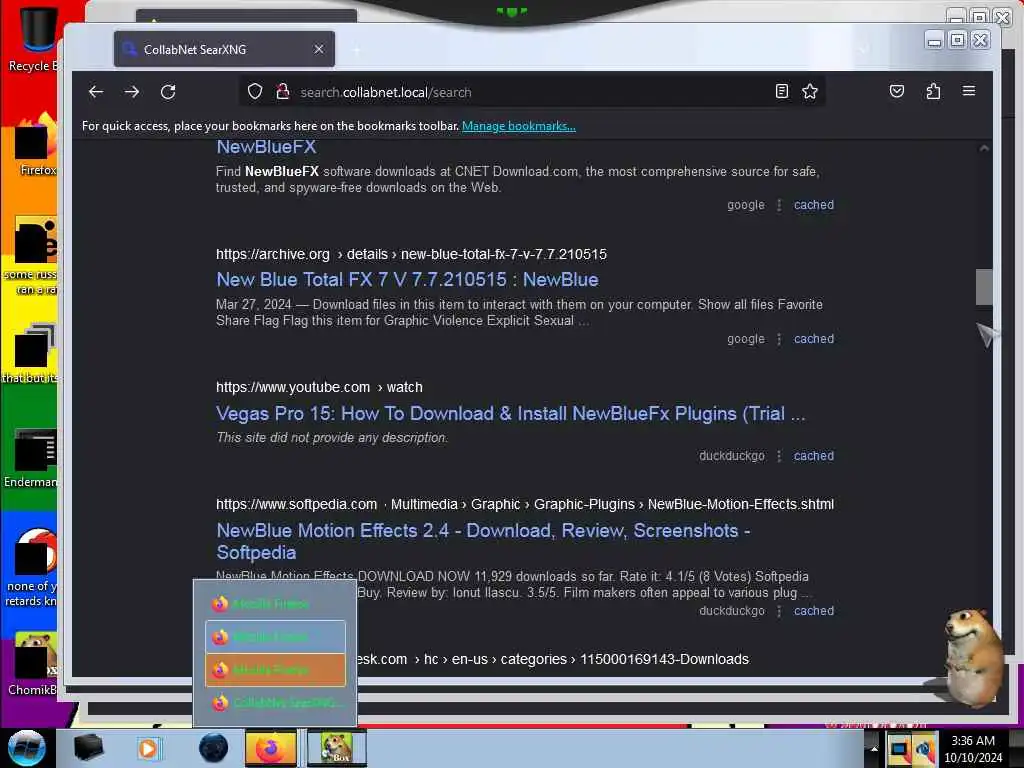Open the NewBlueFX result title
The image size is (1024, 768).
266,147
